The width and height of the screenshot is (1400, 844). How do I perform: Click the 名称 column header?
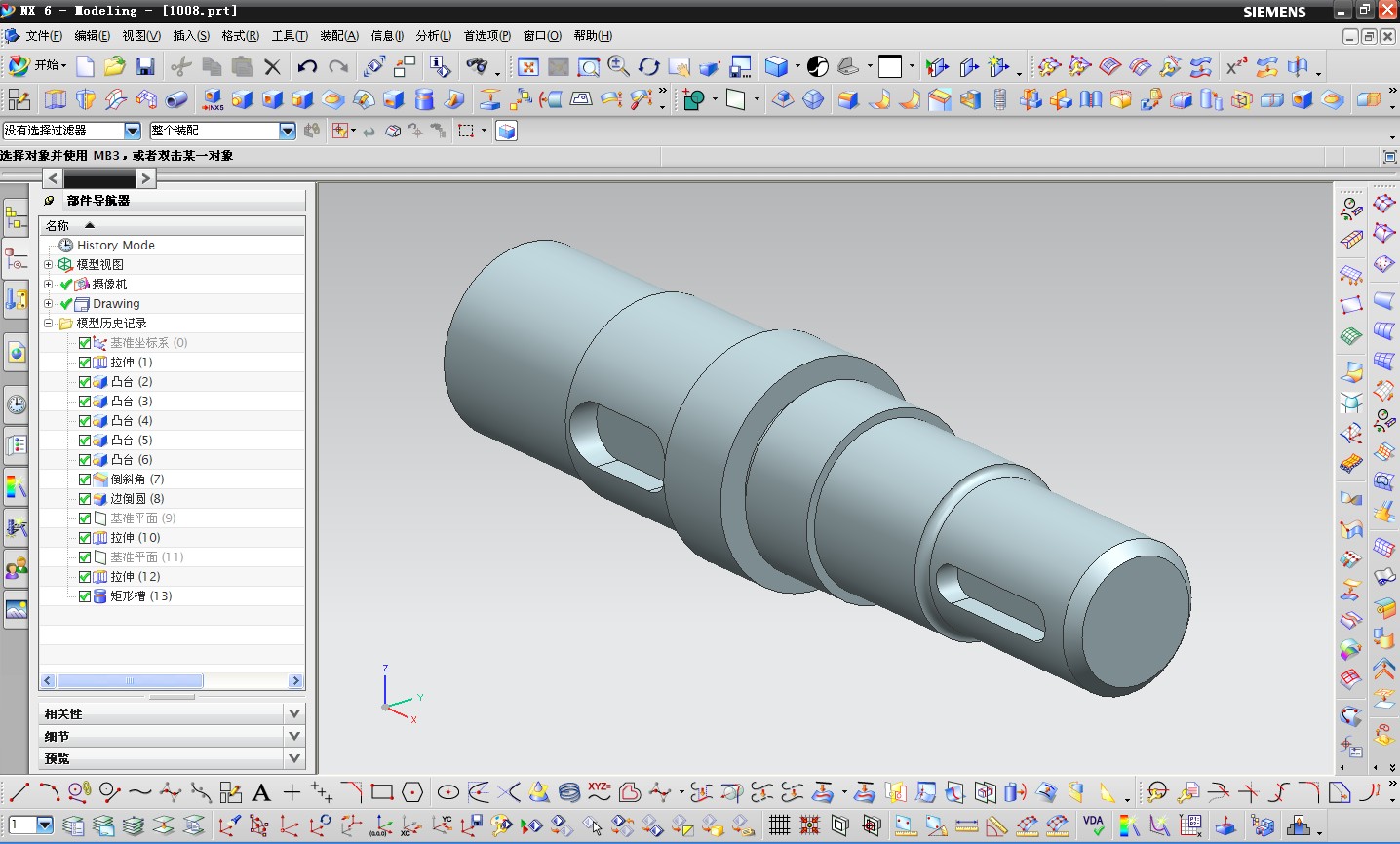coord(172,225)
